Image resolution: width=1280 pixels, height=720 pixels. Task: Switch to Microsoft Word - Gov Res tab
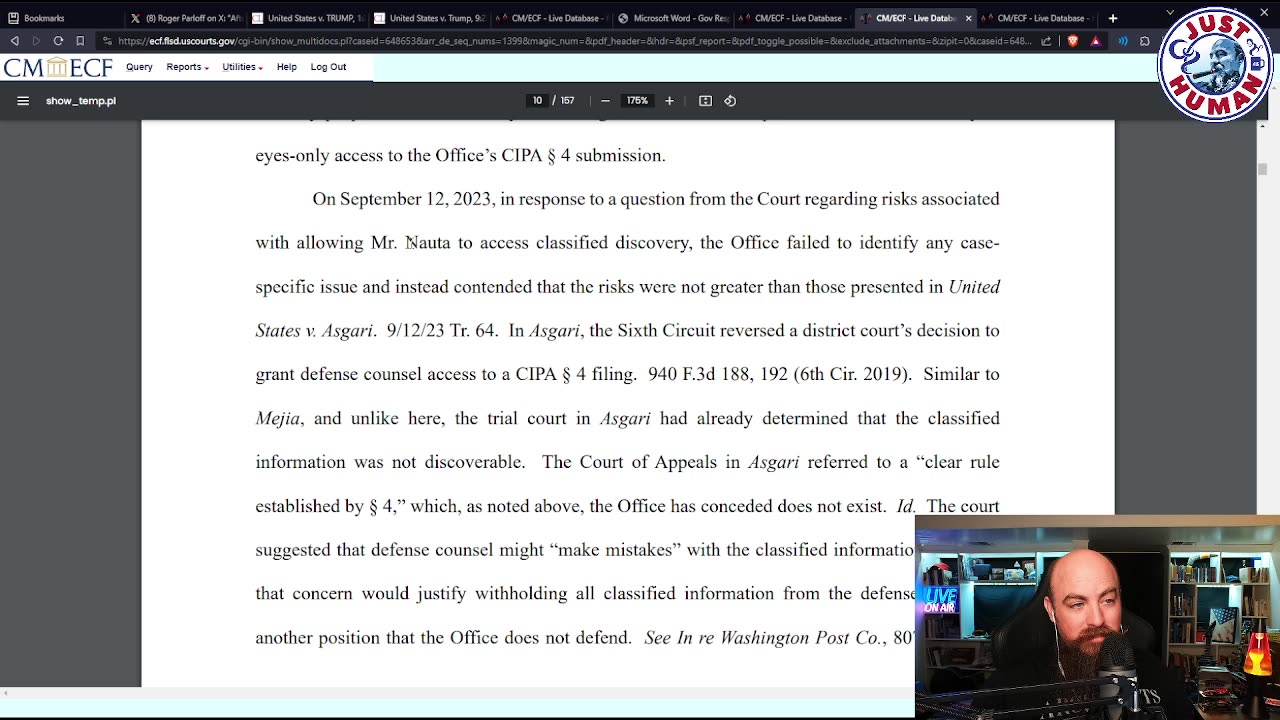pyautogui.click(x=672, y=18)
